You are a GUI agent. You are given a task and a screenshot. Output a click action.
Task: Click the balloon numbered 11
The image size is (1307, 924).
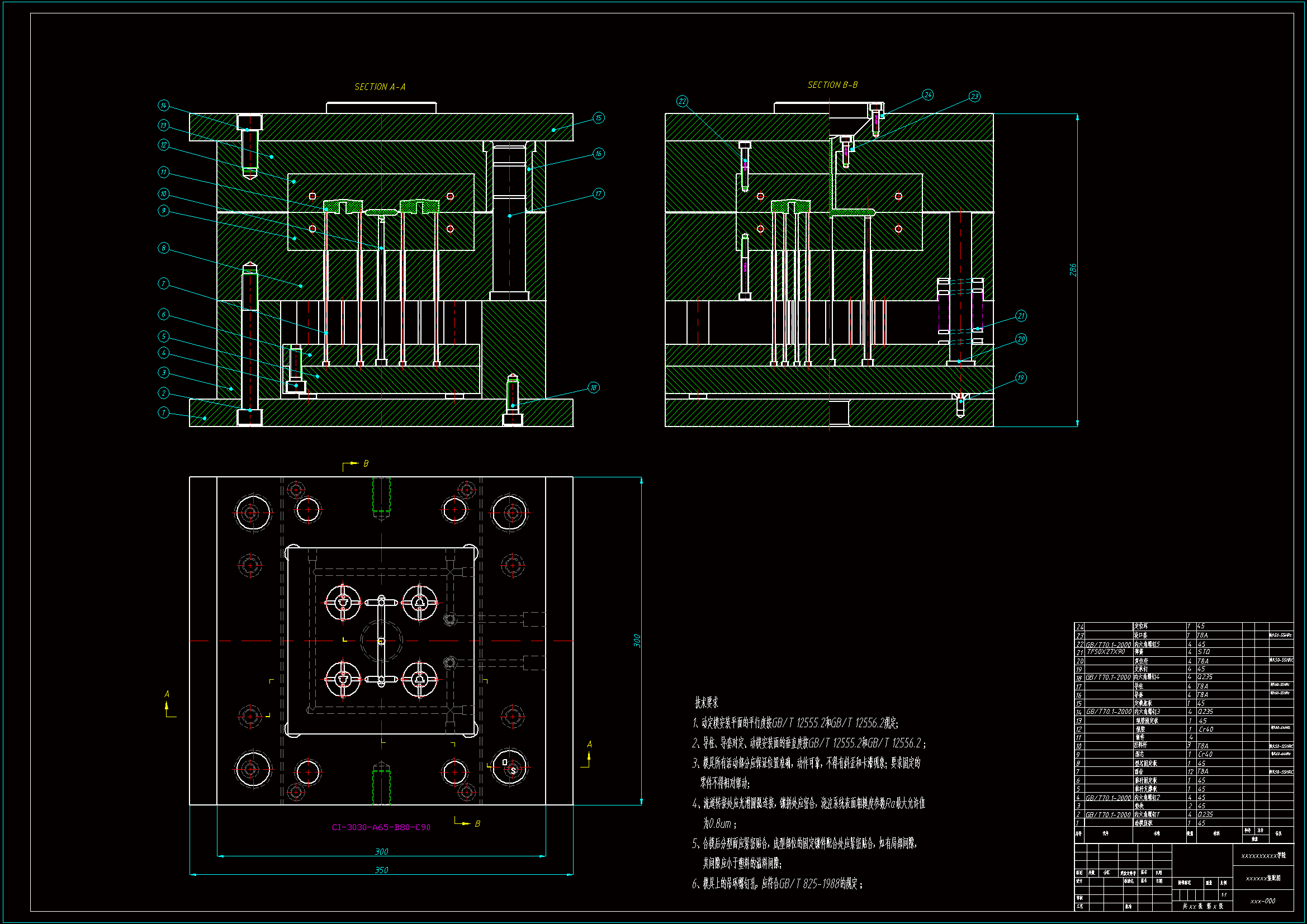pyautogui.click(x=164, y=172)
